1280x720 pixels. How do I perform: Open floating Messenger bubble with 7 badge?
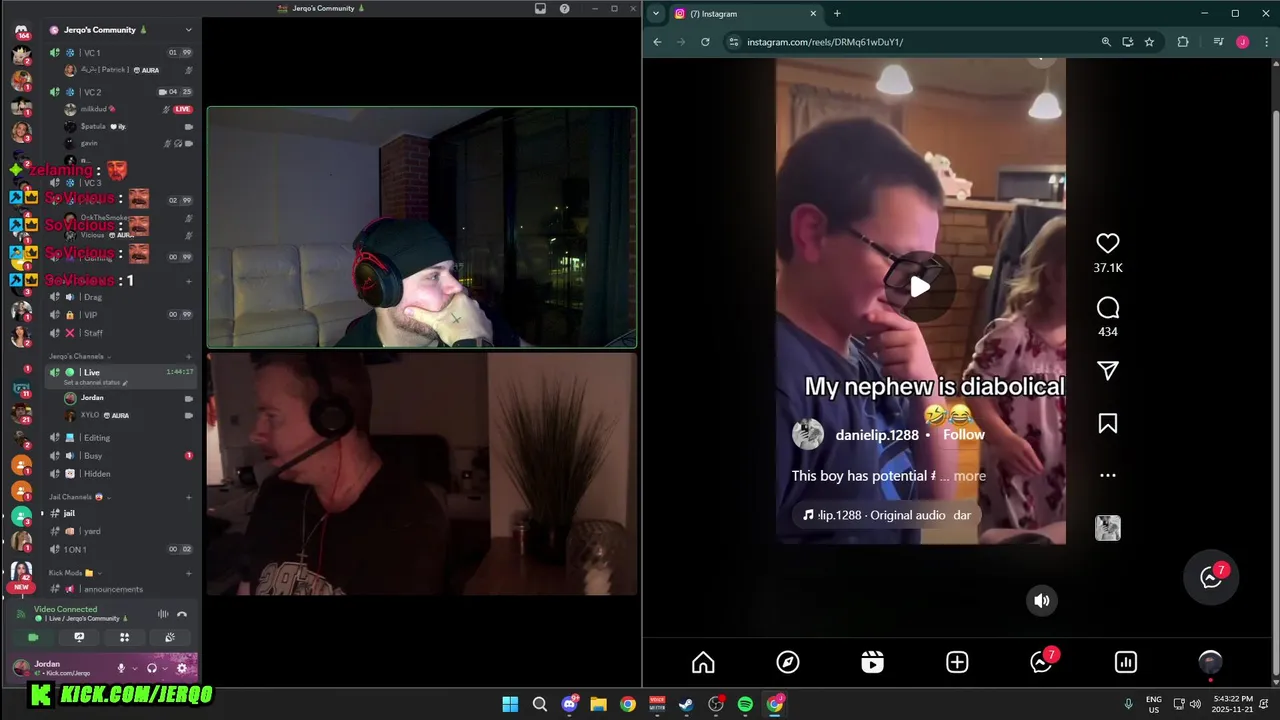[1212, 577]
